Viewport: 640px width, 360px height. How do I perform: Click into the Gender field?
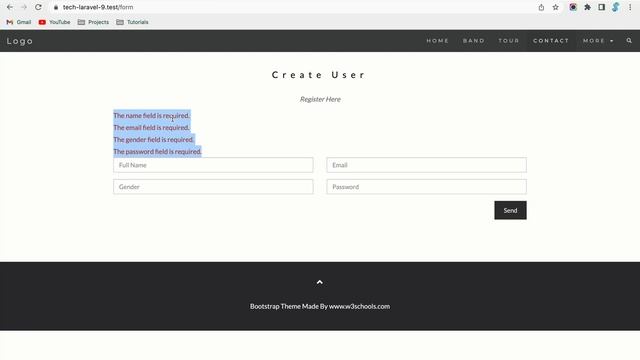point(213,187)
